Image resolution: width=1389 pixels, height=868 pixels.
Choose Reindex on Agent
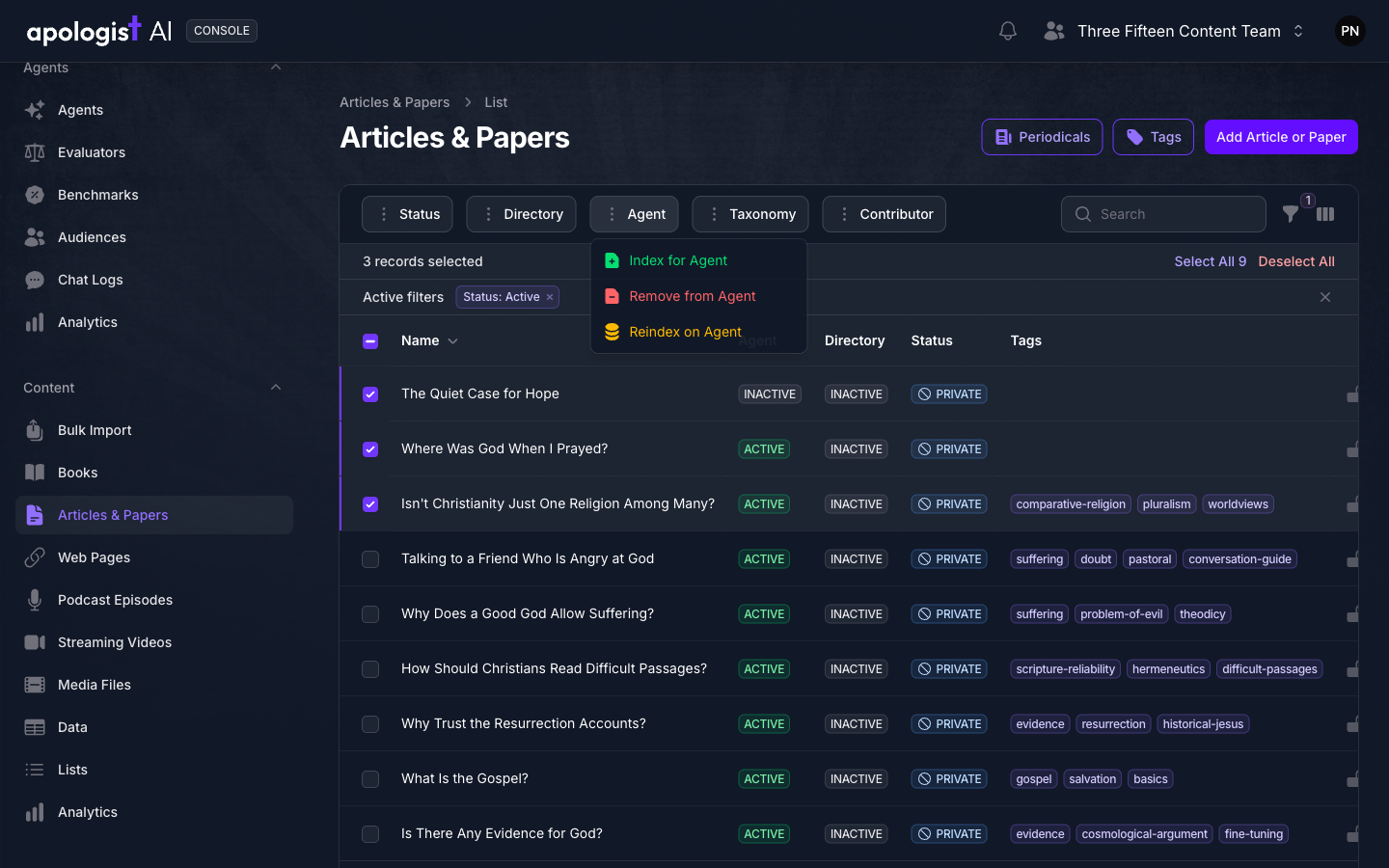(x=698, y=332)
